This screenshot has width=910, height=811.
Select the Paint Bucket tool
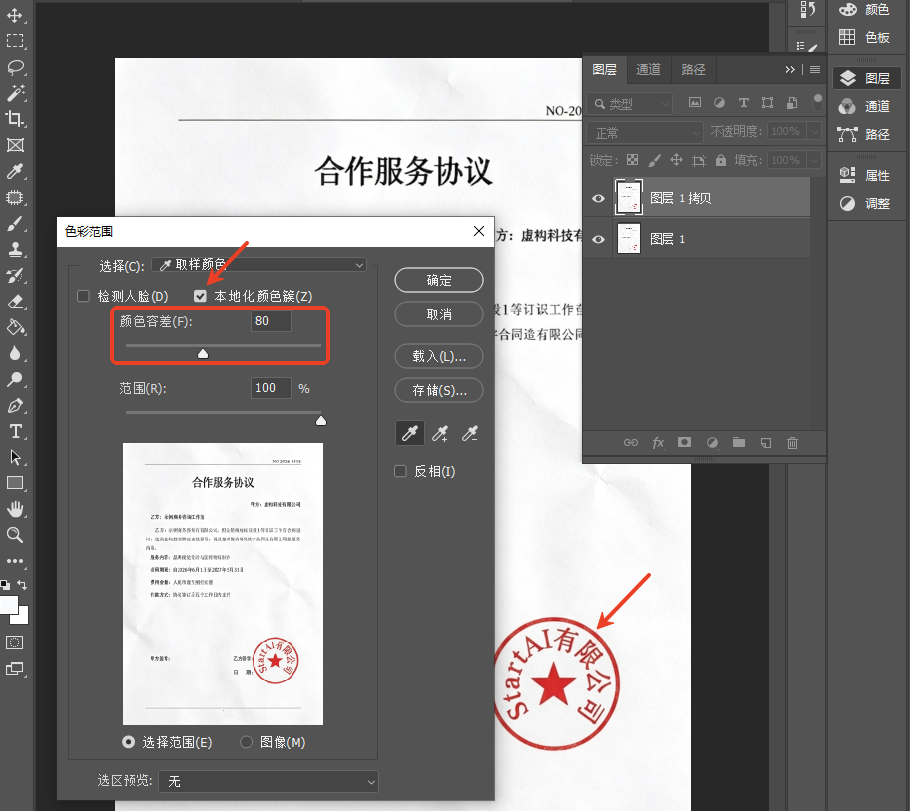pyautogui.click(x=15, y=327)
